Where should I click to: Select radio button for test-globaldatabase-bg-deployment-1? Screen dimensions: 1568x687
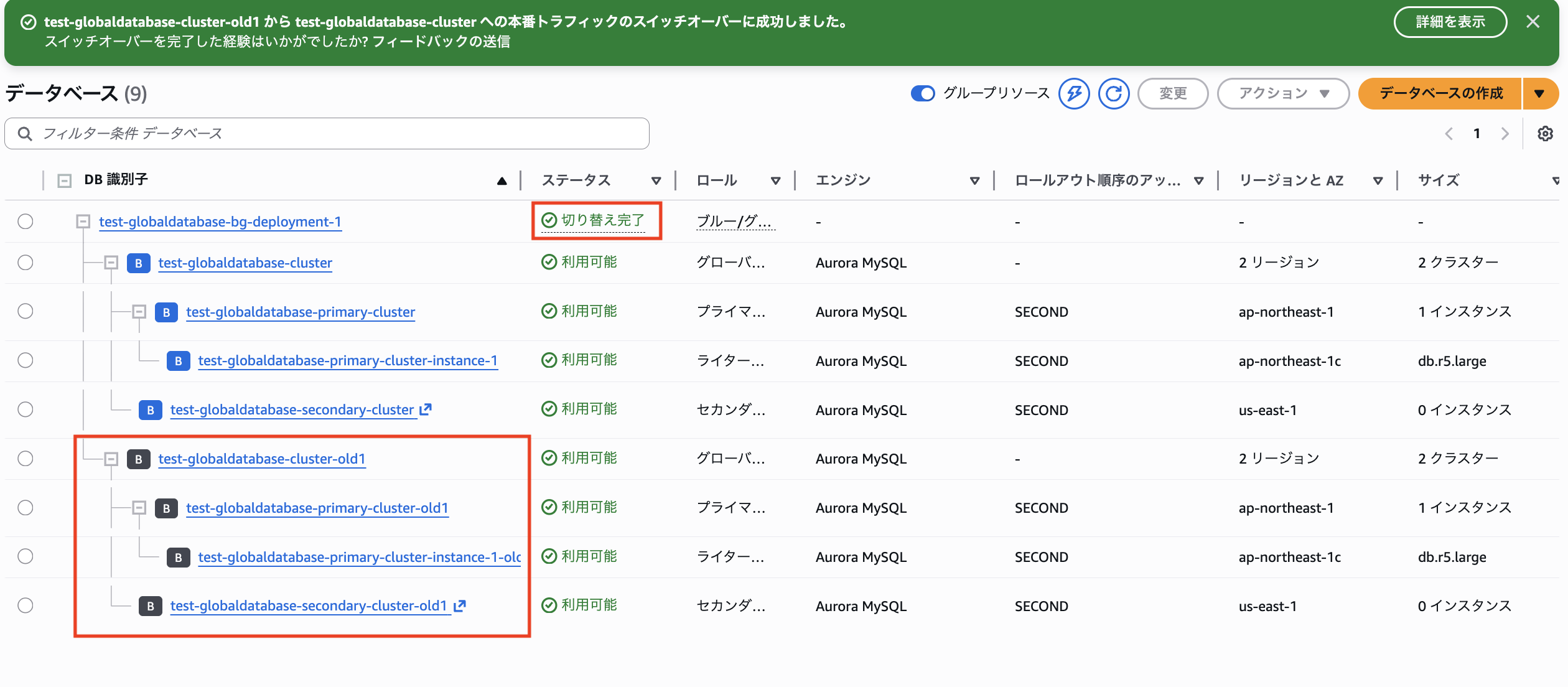(26, 222)
